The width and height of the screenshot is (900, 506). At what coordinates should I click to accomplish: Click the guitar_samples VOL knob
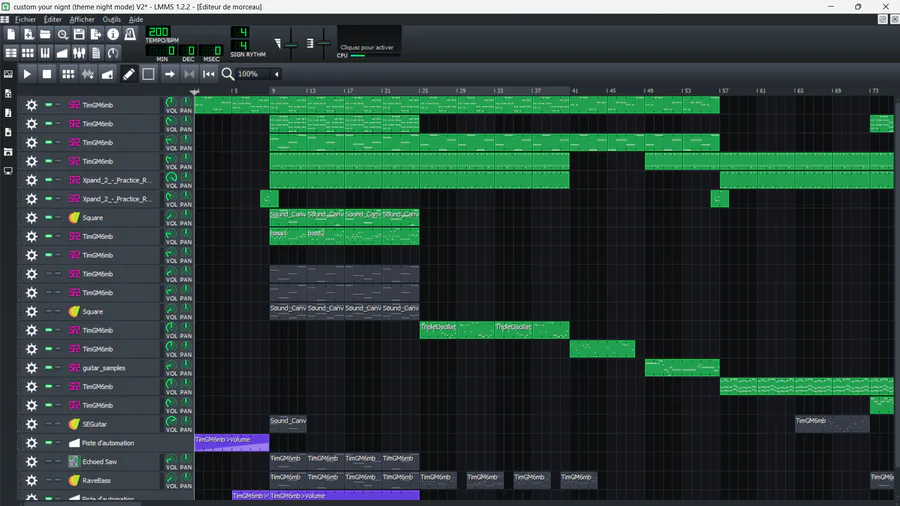coord(171,365)
